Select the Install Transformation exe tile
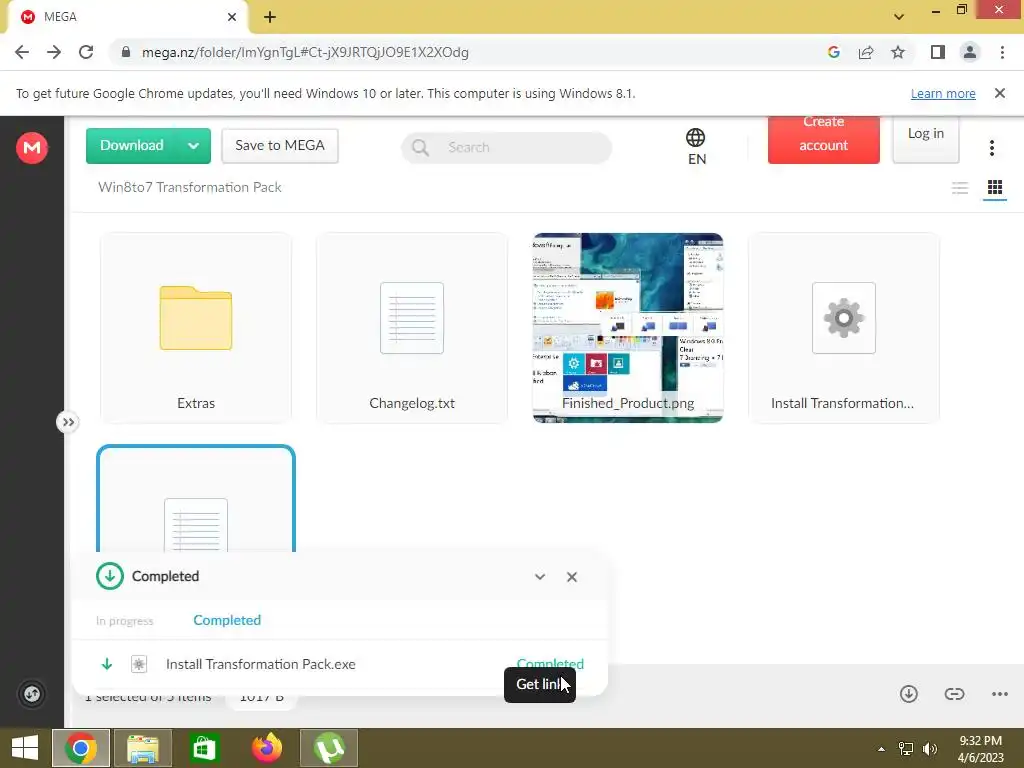Viewport: 1024px width, 768px height. pyautogui.click(x=844, y=328)
